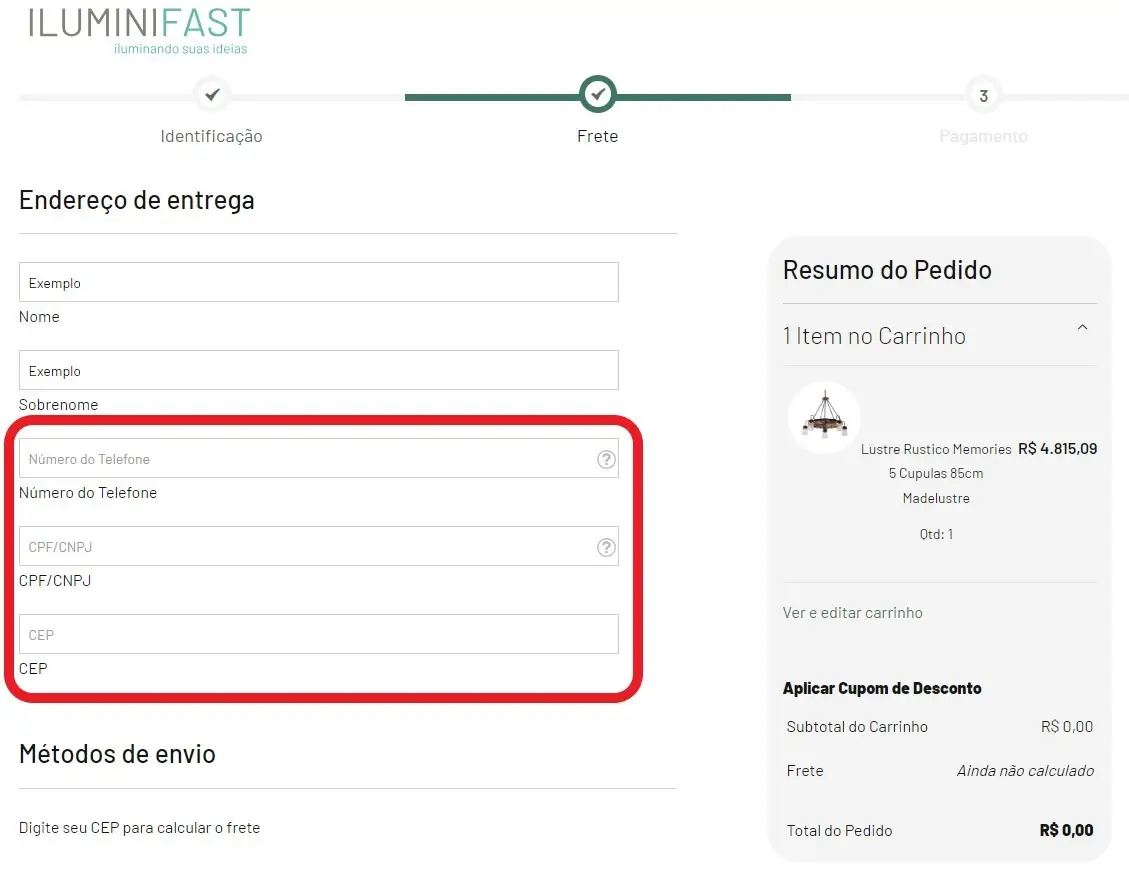Image resolution: width=1129 pixels, height=880 pixels.
Task: Select the Pagamento step circle
Action: point(983,95)
